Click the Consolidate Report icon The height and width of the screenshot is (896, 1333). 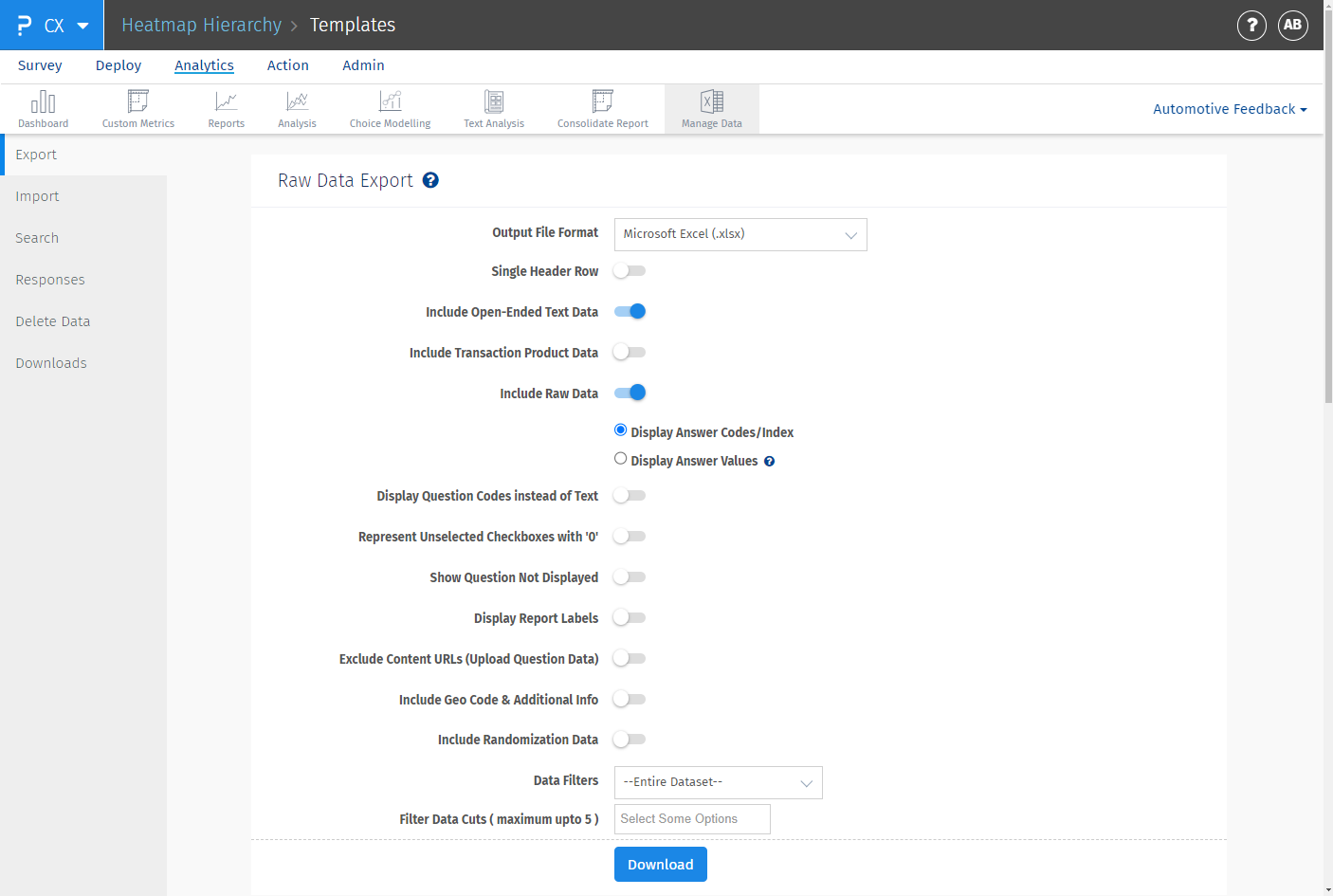[602, 108]
